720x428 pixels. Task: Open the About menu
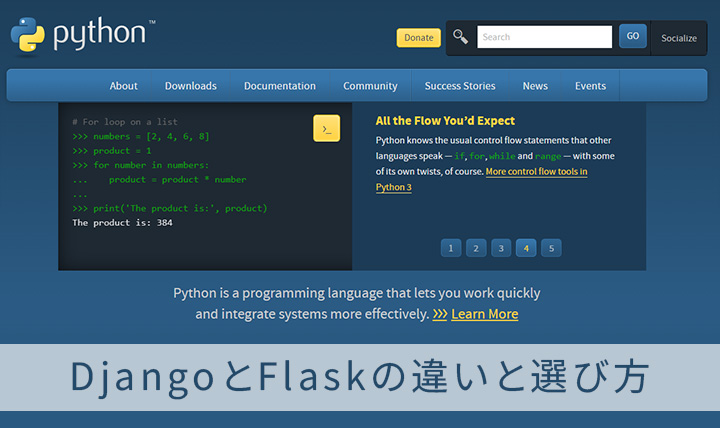tap(124, 86)
